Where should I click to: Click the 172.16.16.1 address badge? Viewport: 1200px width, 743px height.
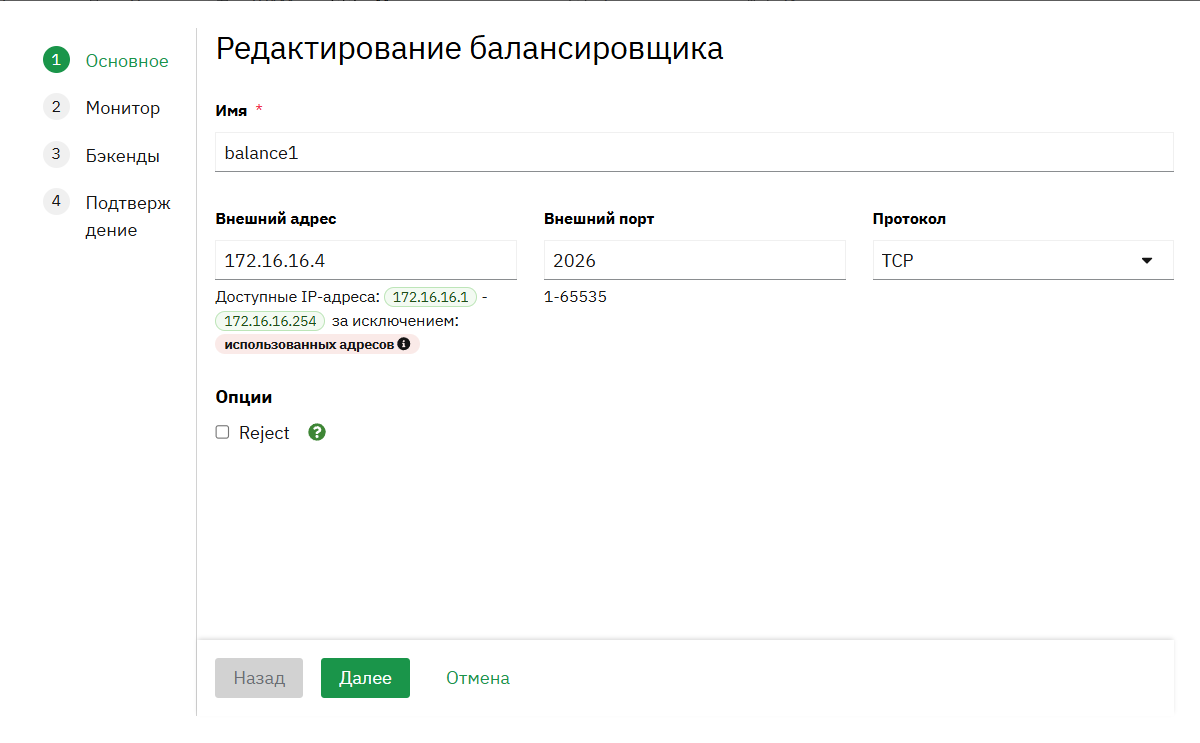pos(431,297)
